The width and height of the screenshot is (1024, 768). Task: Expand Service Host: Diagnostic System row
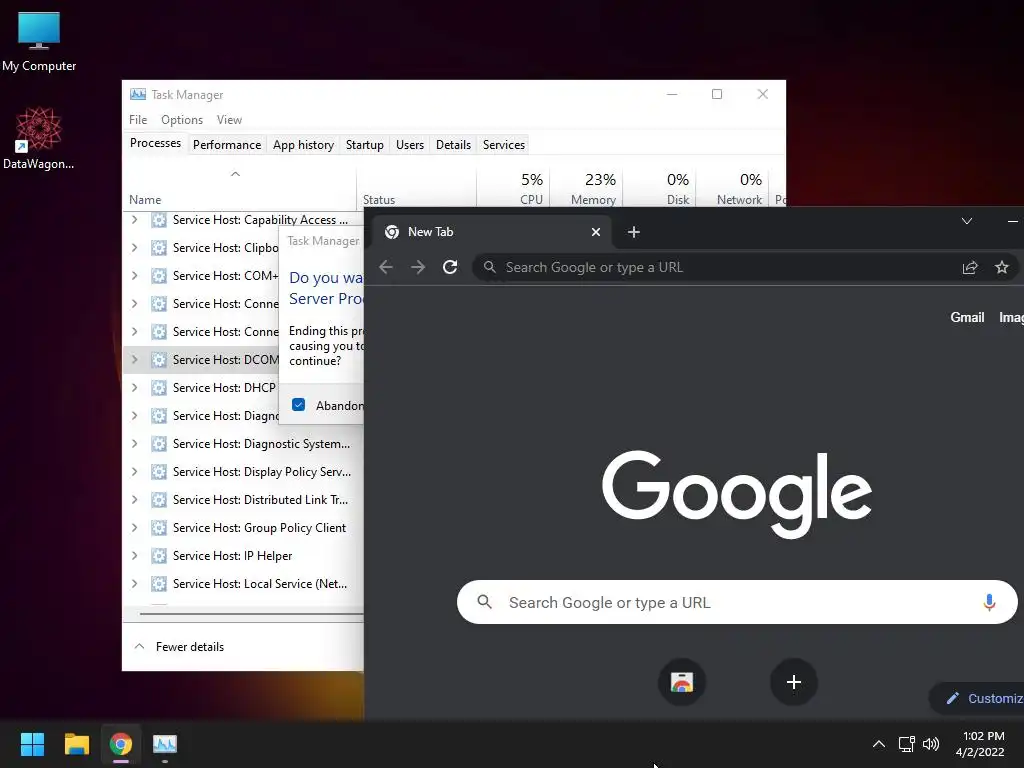(x=135, y=444)
